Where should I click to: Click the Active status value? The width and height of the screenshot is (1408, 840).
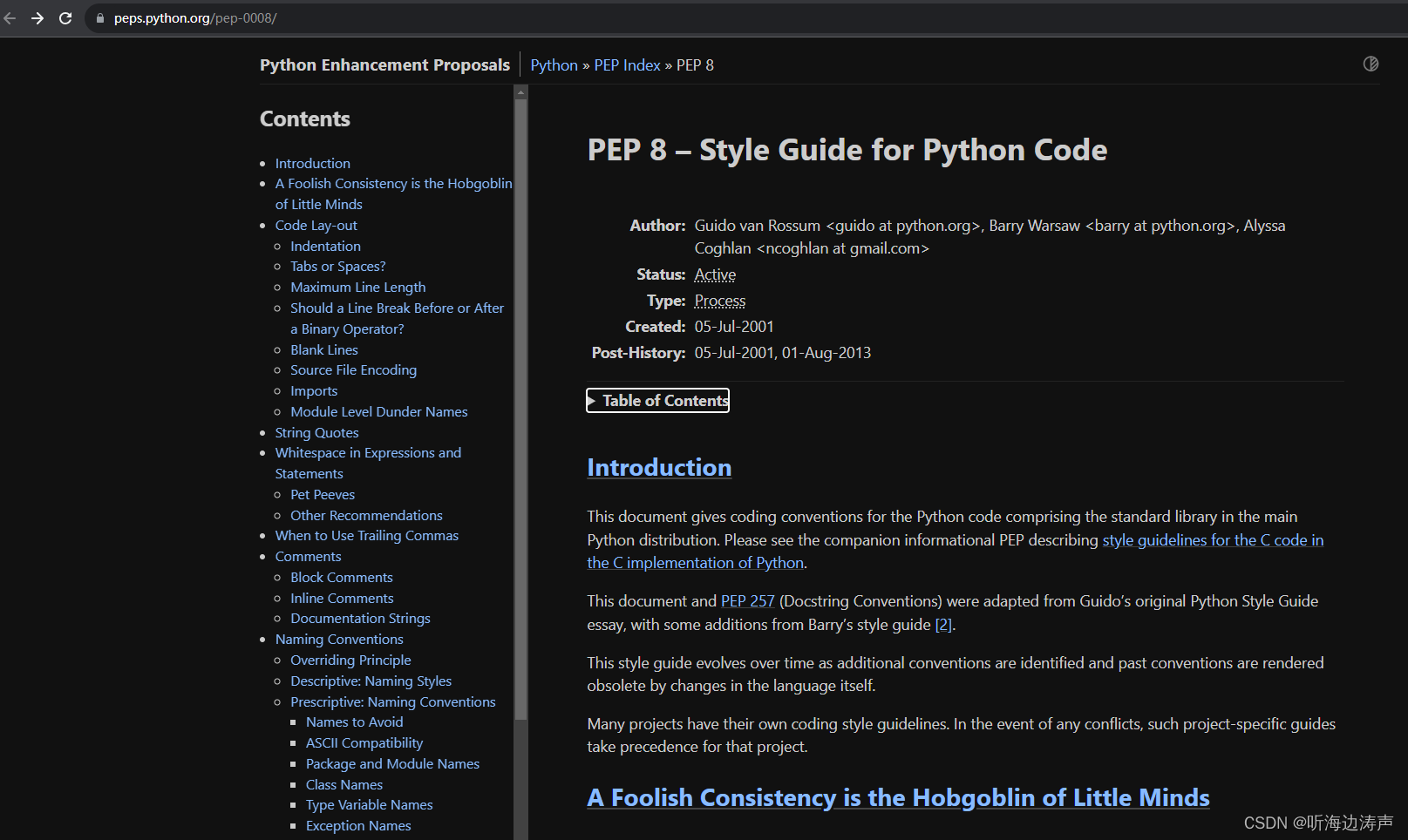pyautogui.click(x=715, y=274)
